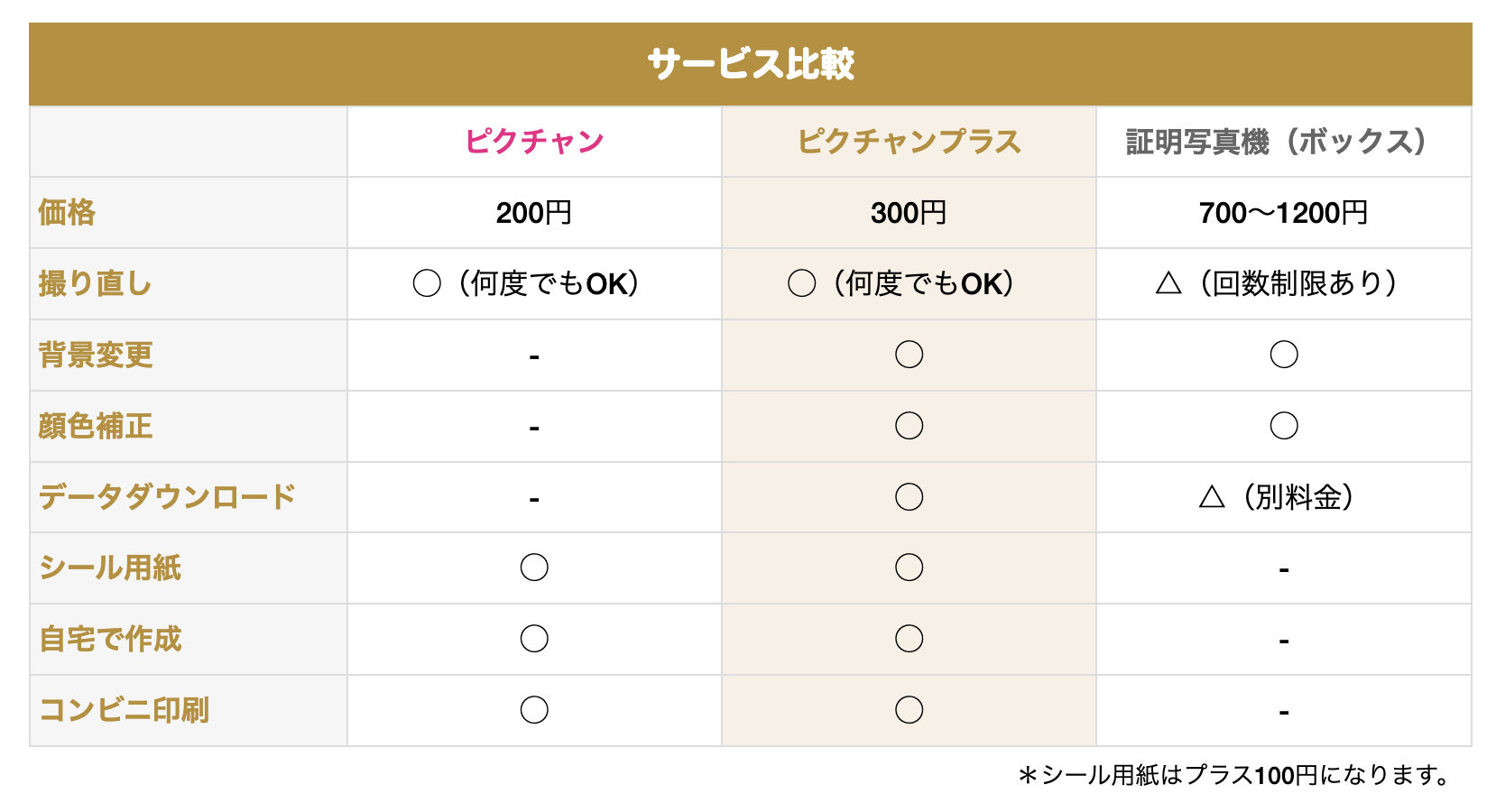This screenshot has height=812, width=1496.
Task: Click the ピクチャンプラス column header
Action: point(909,142)
